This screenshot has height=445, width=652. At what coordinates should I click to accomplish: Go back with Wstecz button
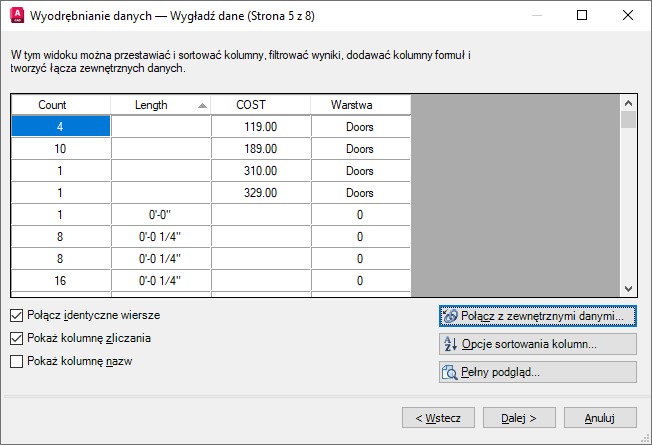(438, 418)
